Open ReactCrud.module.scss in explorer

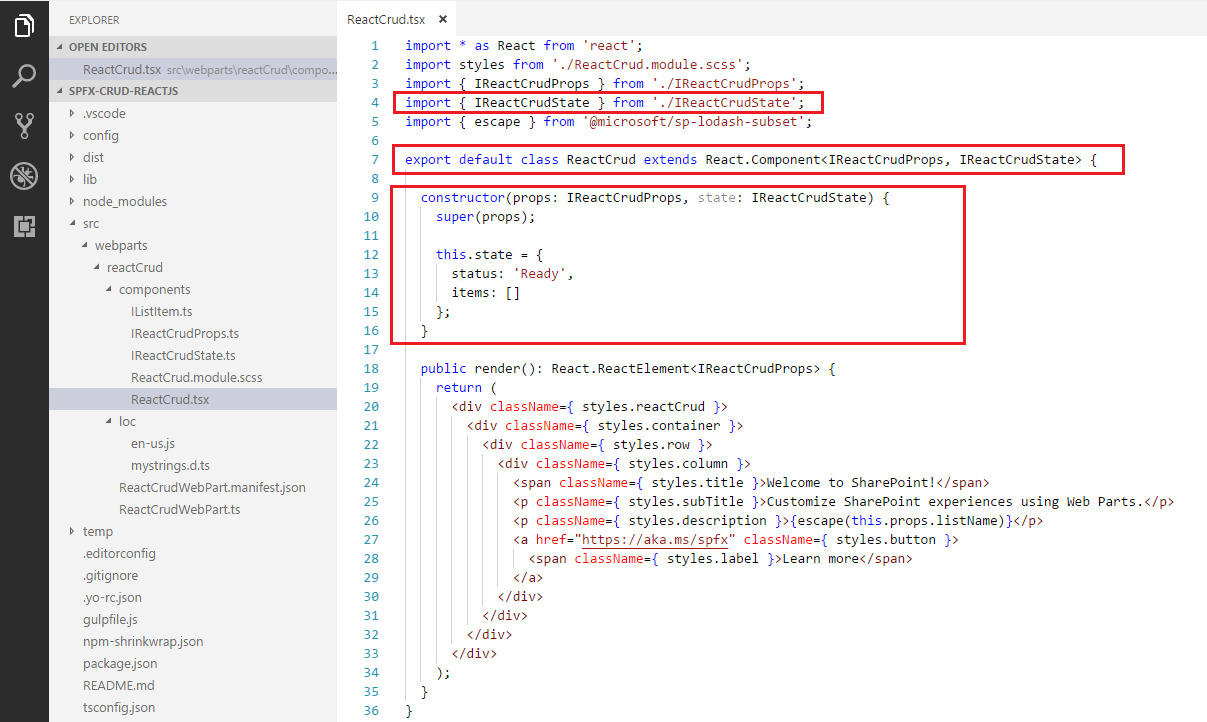click(x=196, y=377)
